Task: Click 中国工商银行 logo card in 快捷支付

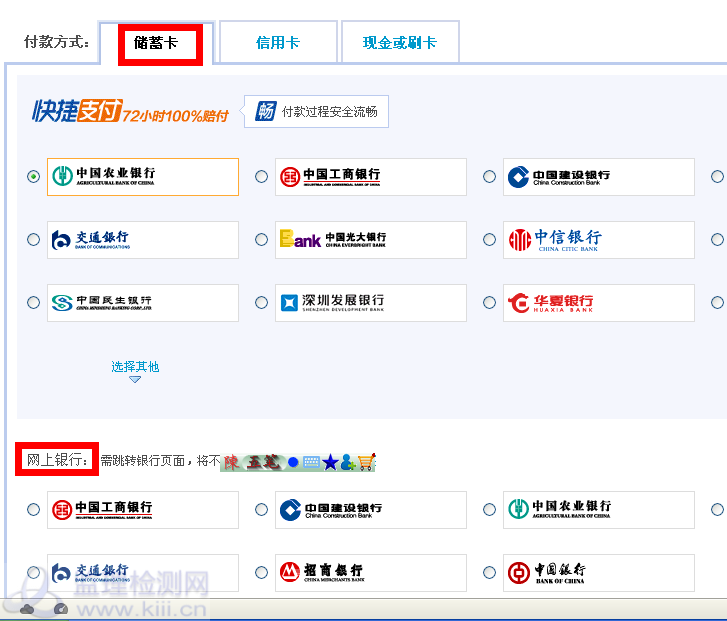Action: click(x=371, y=177)
